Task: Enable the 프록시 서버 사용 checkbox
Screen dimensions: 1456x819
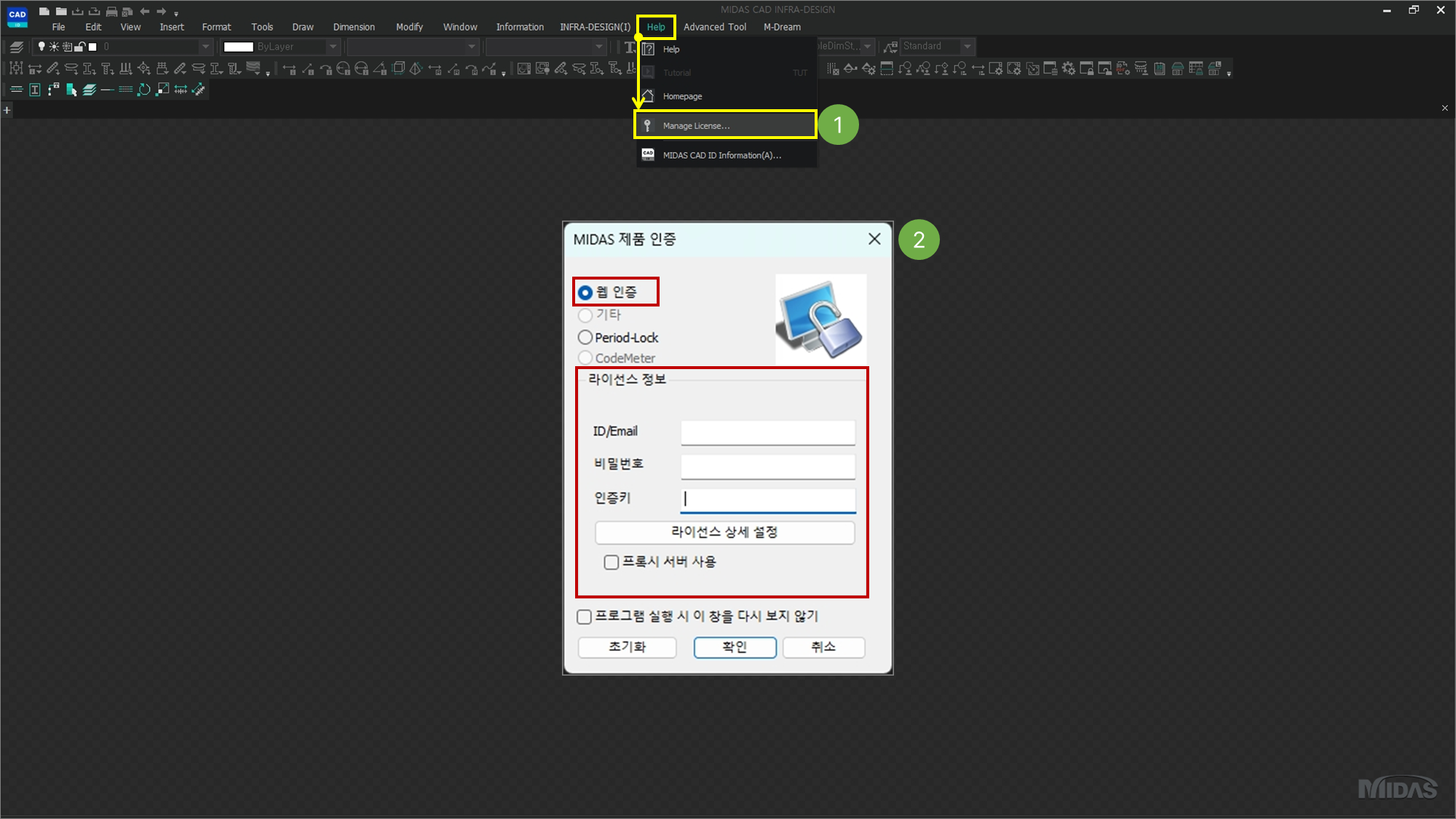Action: 612,562
